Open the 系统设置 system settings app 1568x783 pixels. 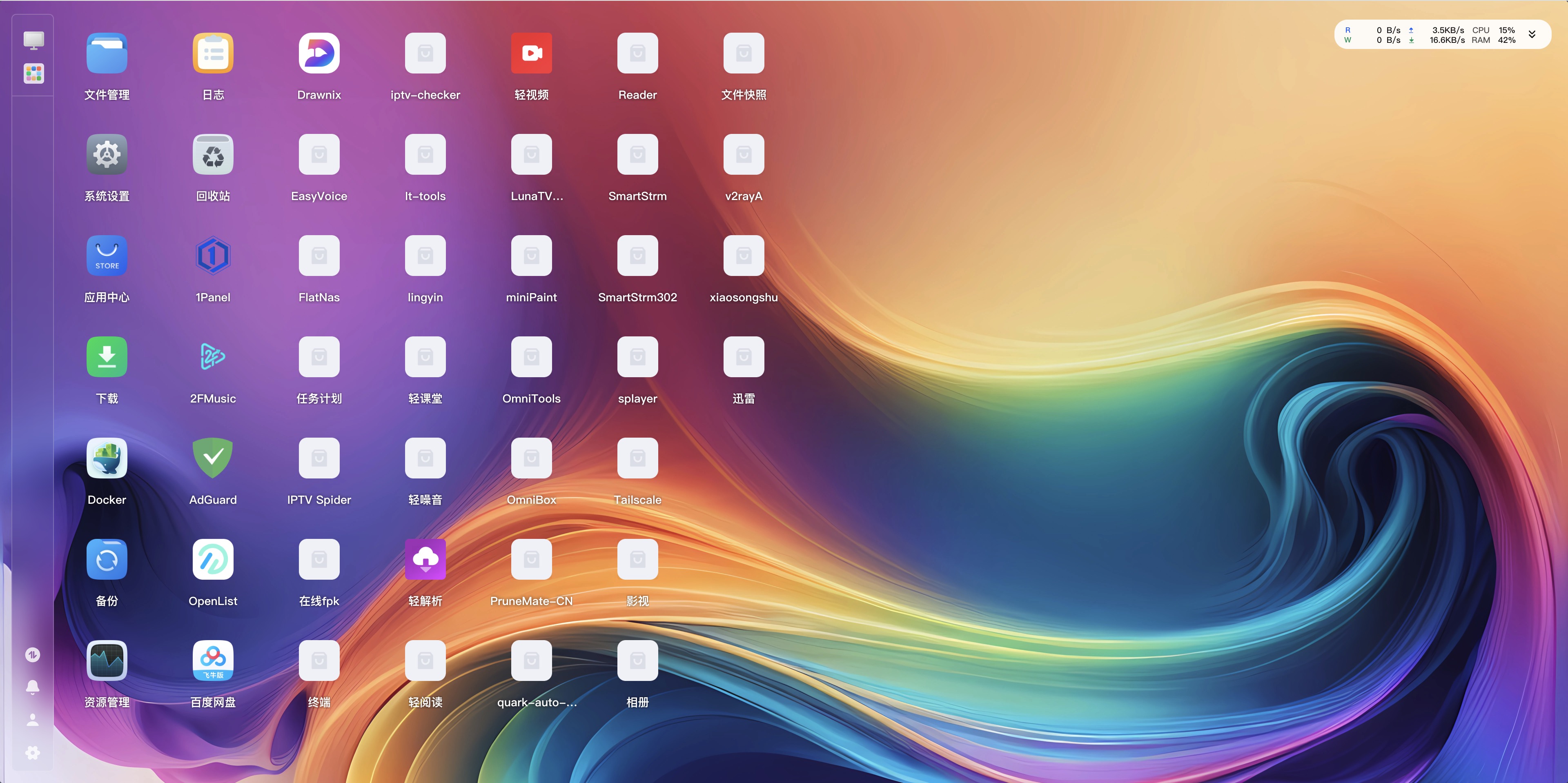click(x=107, y=155)
